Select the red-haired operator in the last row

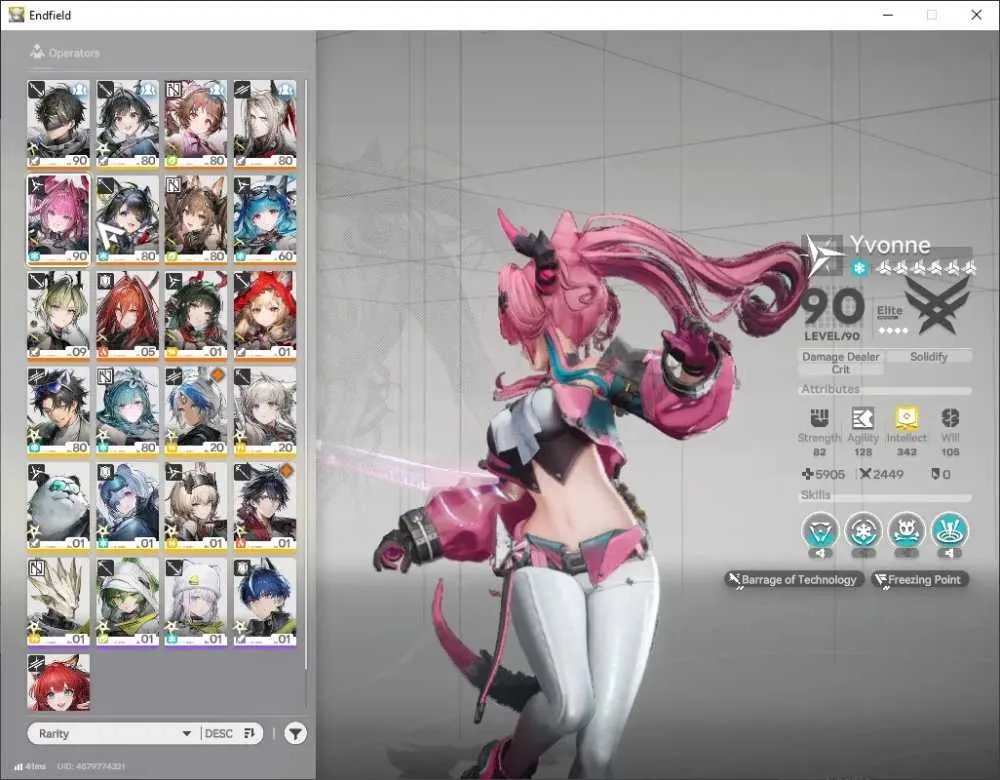click(x=58, y=682)
